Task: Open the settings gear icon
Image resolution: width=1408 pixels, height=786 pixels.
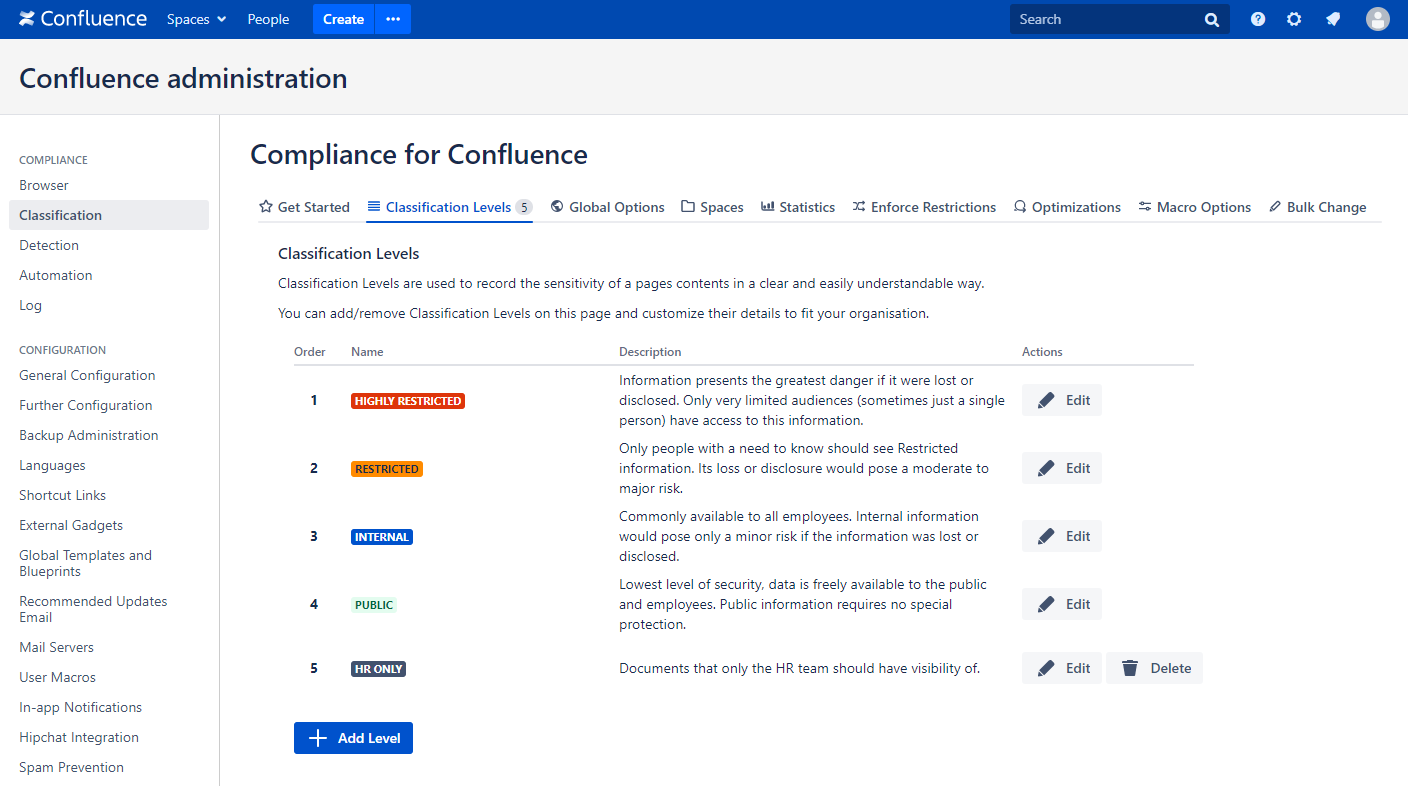Action: pyautogui.click(x=1294, y=19)
